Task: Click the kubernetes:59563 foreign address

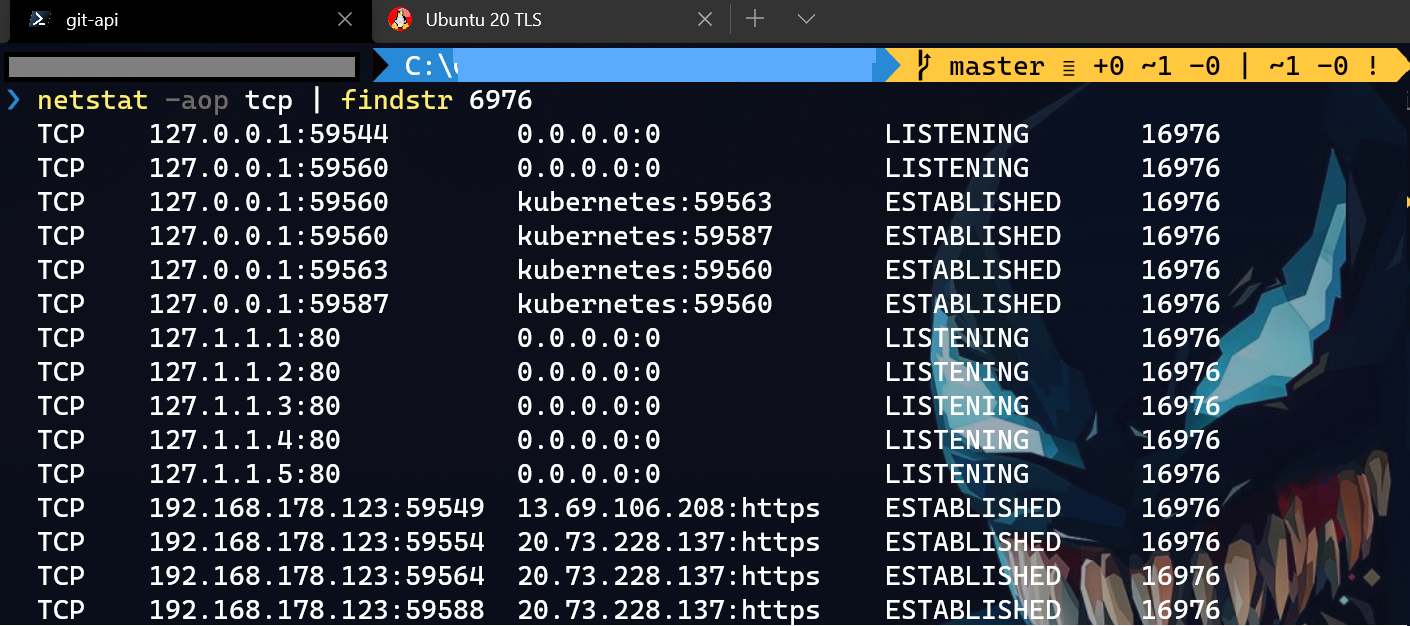Action: pyautogui.click(x=644, y=202)
